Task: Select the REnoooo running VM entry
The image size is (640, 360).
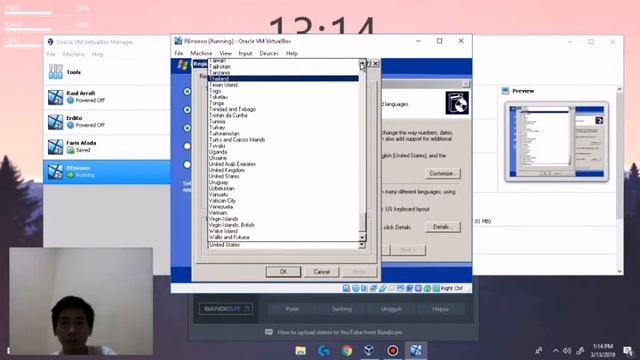Action: click(x=107, y=171)
